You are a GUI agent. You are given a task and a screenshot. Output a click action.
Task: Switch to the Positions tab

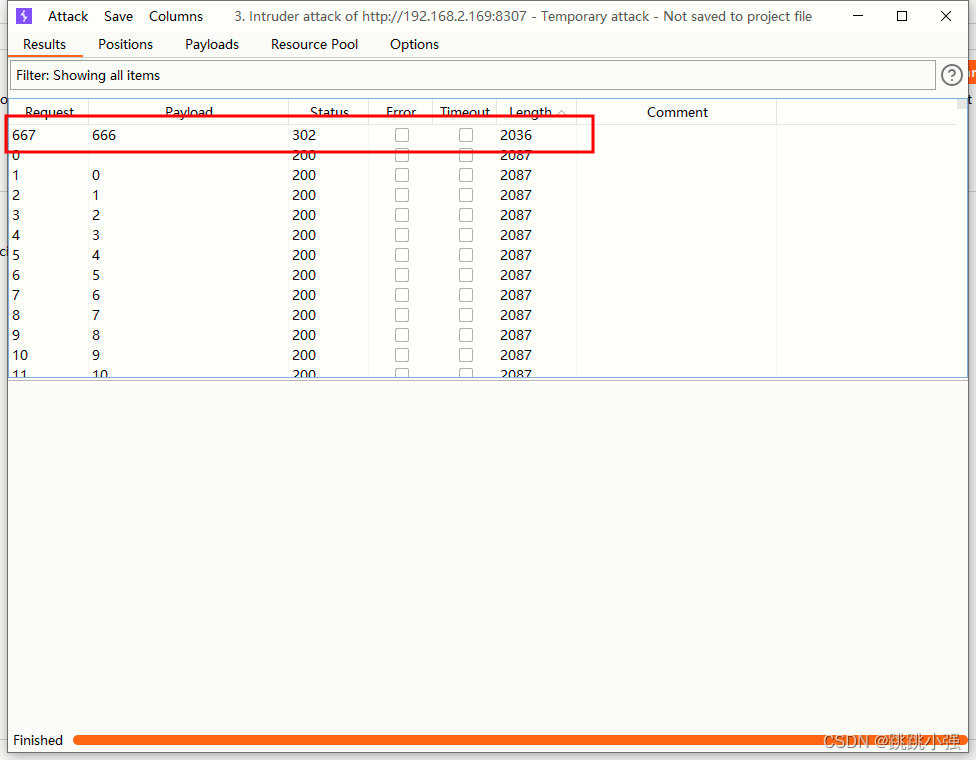point(125,44)
